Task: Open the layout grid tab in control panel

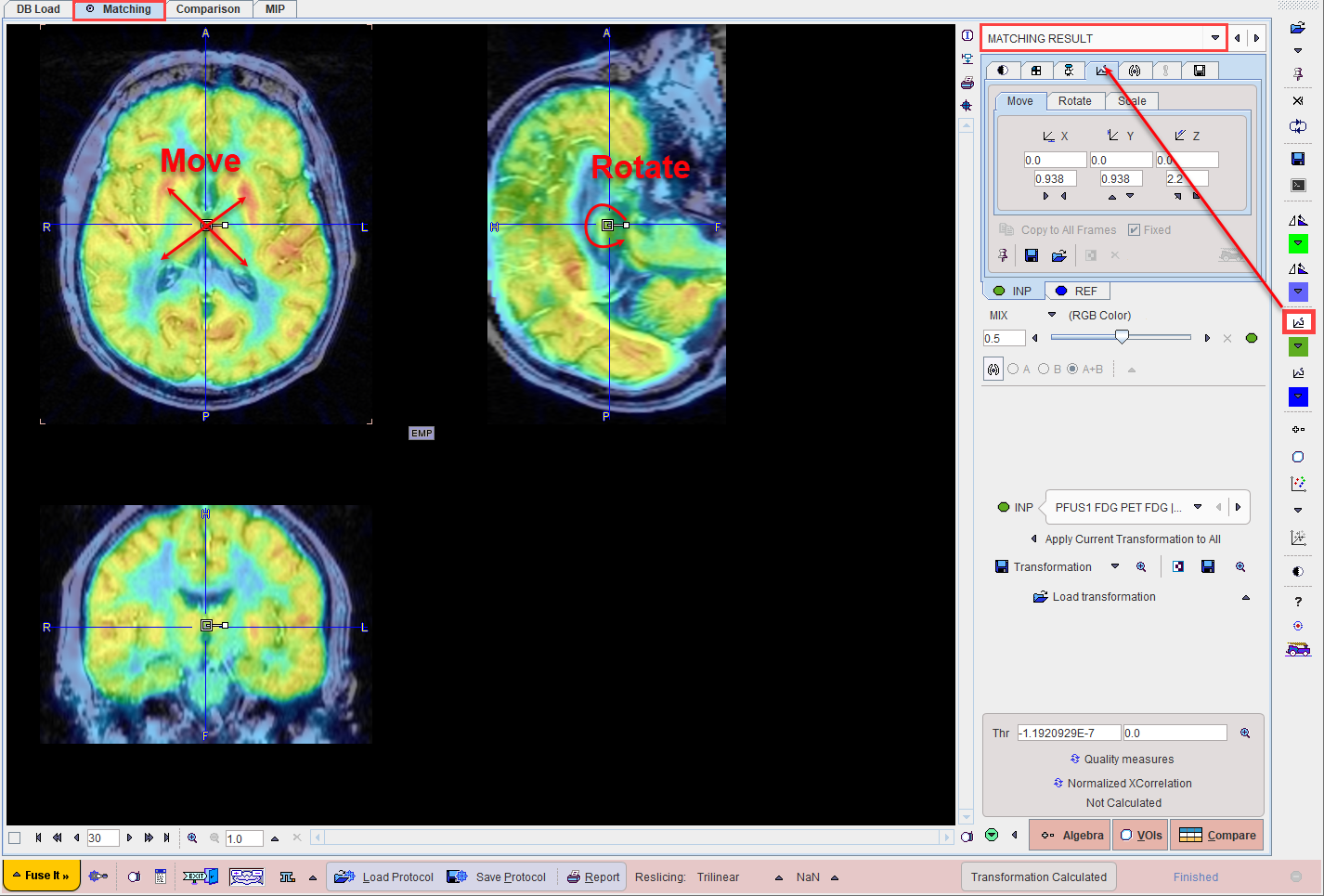Action: point(1036,71)
